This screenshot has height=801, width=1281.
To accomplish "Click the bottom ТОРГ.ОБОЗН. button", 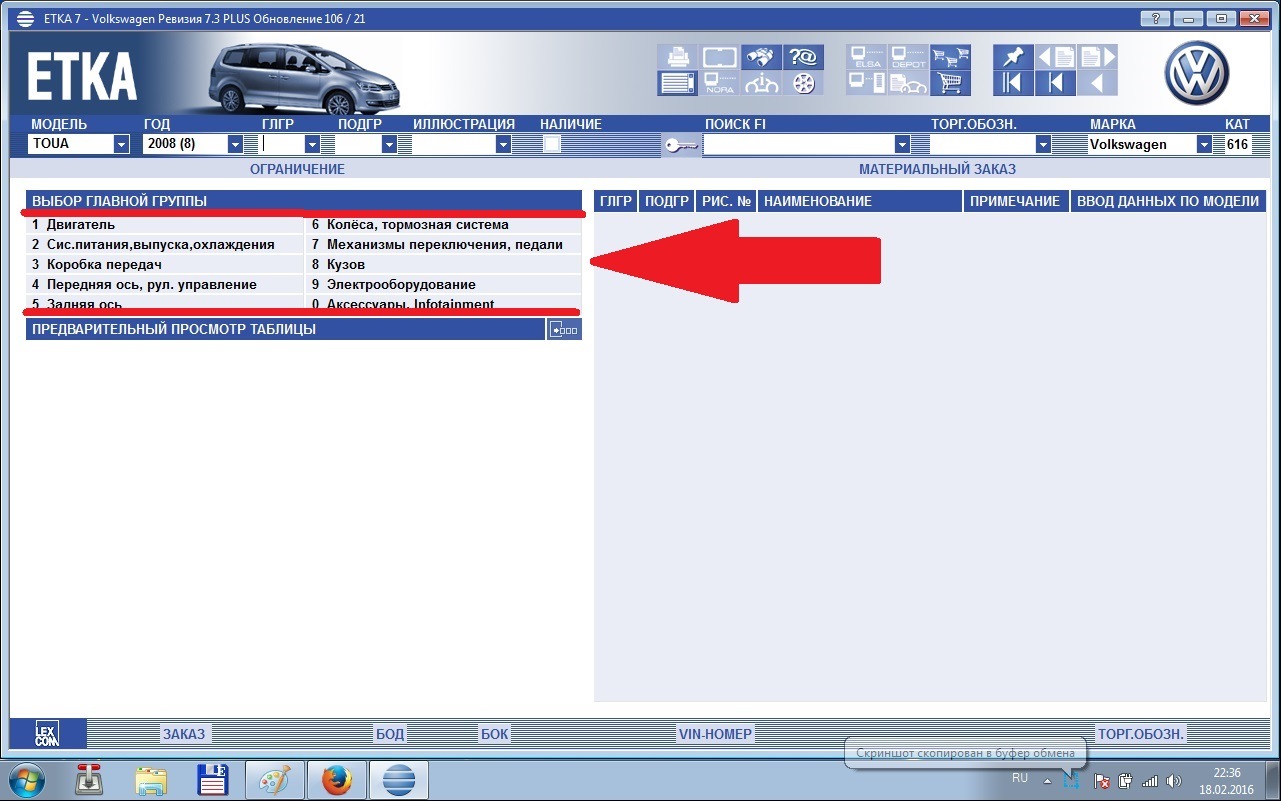I will [1141, 734].
